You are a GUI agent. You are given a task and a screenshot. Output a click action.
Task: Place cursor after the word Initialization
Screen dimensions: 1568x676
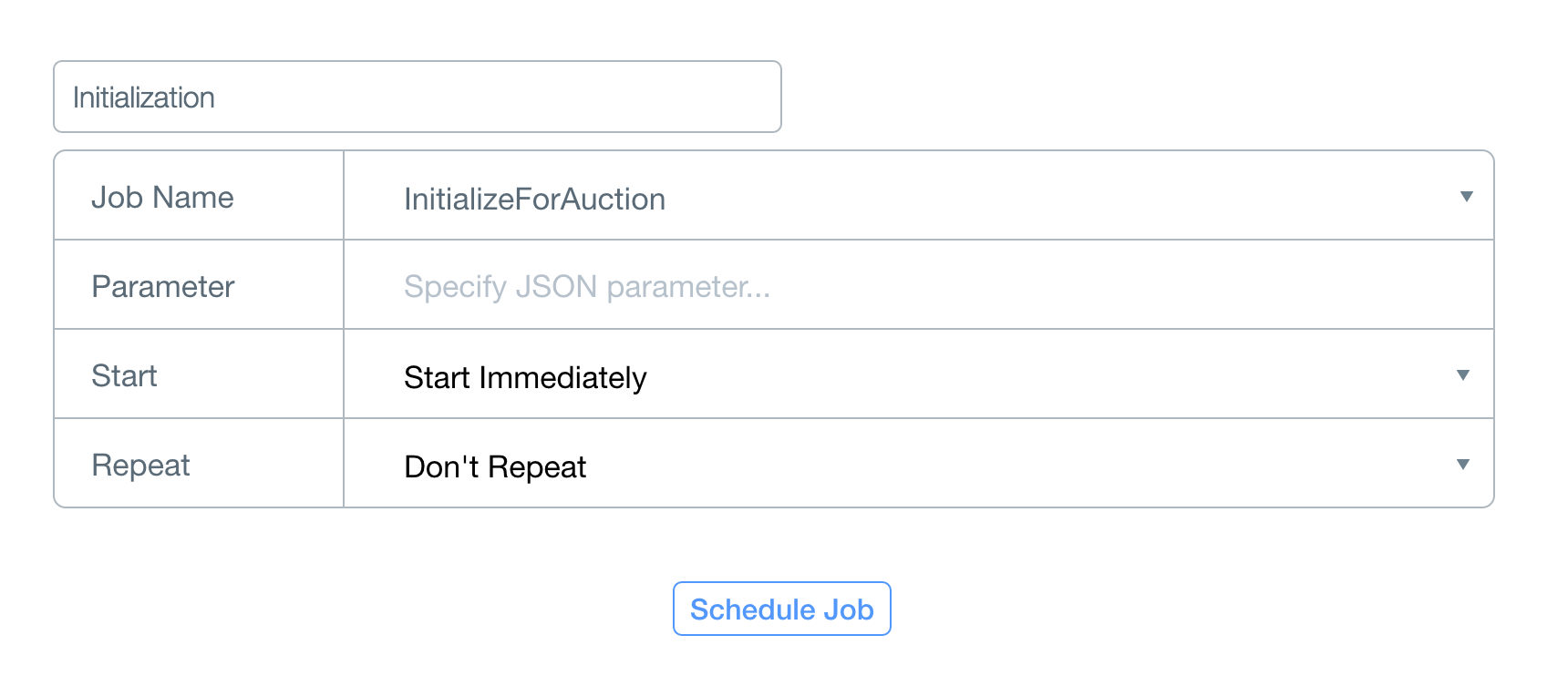[217, 97]
